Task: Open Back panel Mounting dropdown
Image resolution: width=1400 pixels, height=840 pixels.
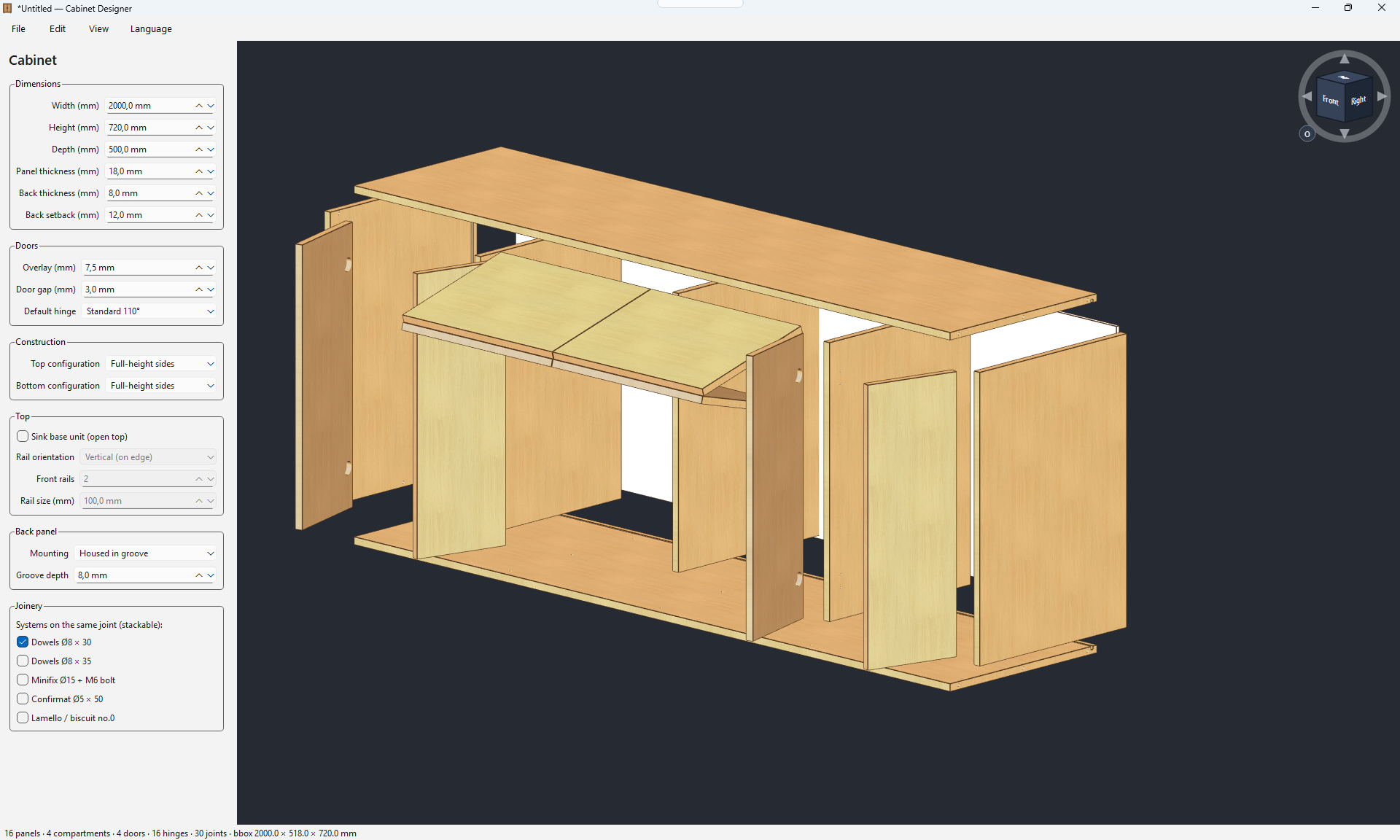Action: click(x=146, y=553)
